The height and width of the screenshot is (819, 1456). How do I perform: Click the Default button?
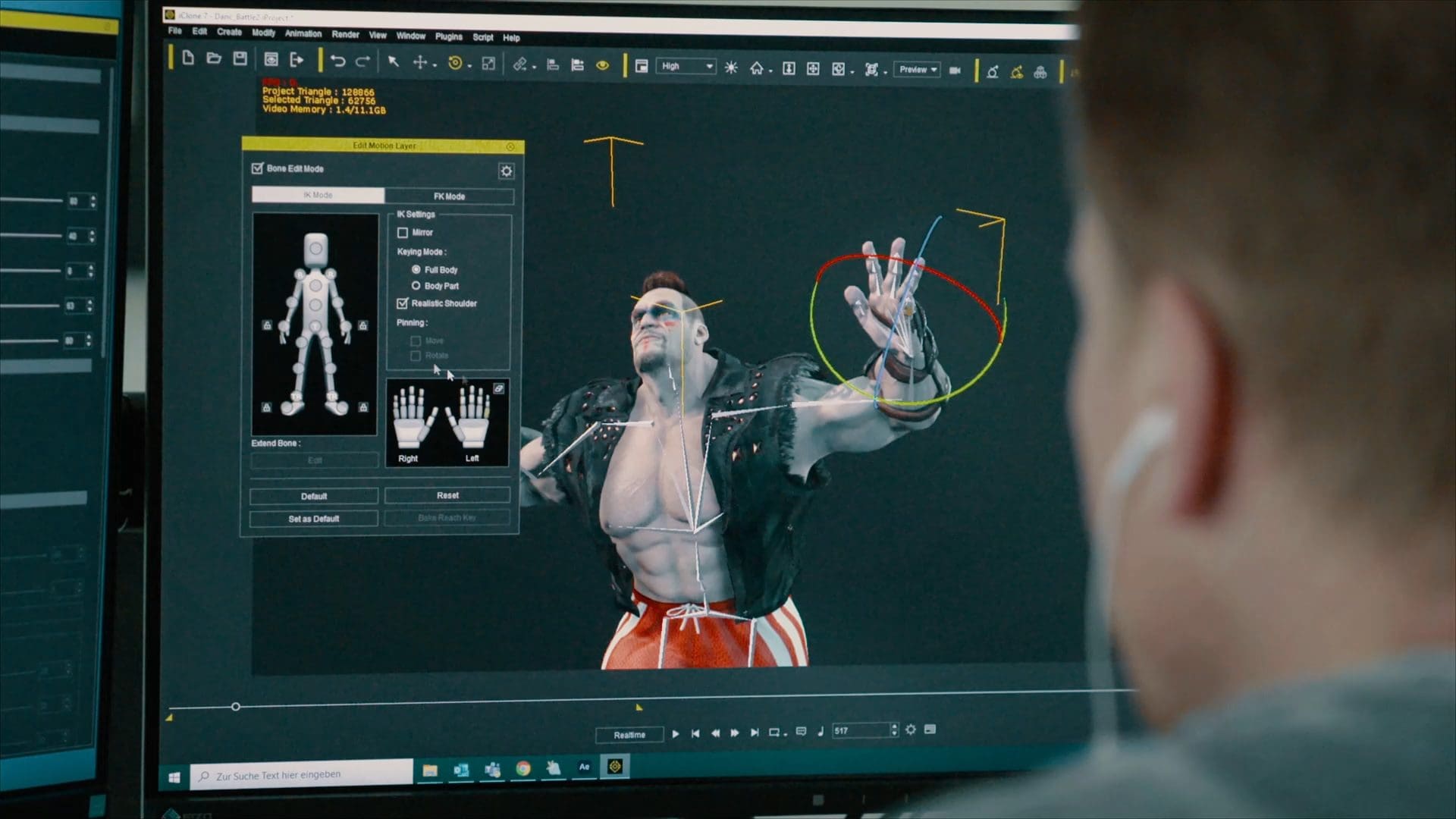click(314, 497)
